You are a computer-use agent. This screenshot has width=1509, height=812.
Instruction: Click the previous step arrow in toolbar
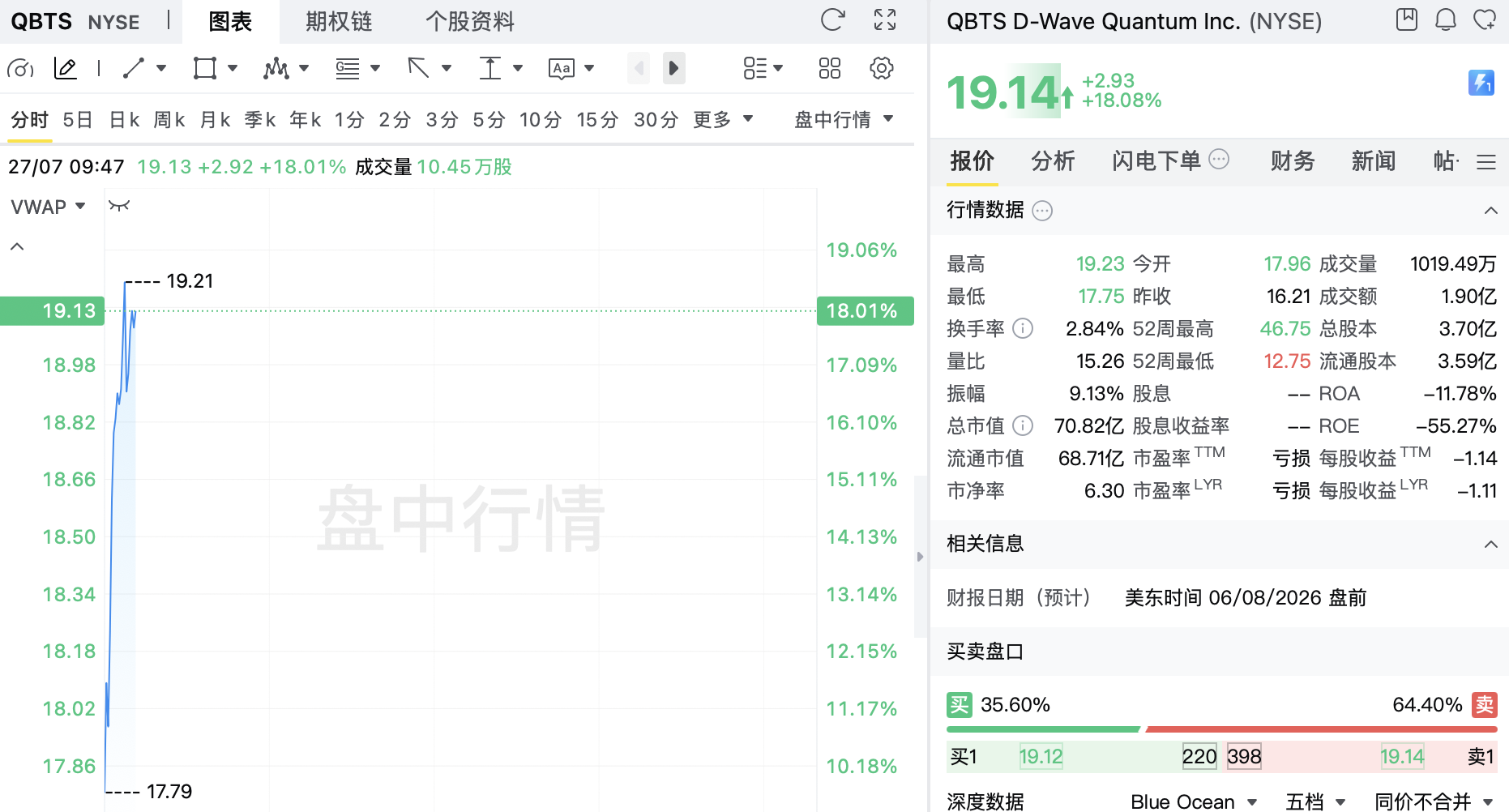click(639, 69)
